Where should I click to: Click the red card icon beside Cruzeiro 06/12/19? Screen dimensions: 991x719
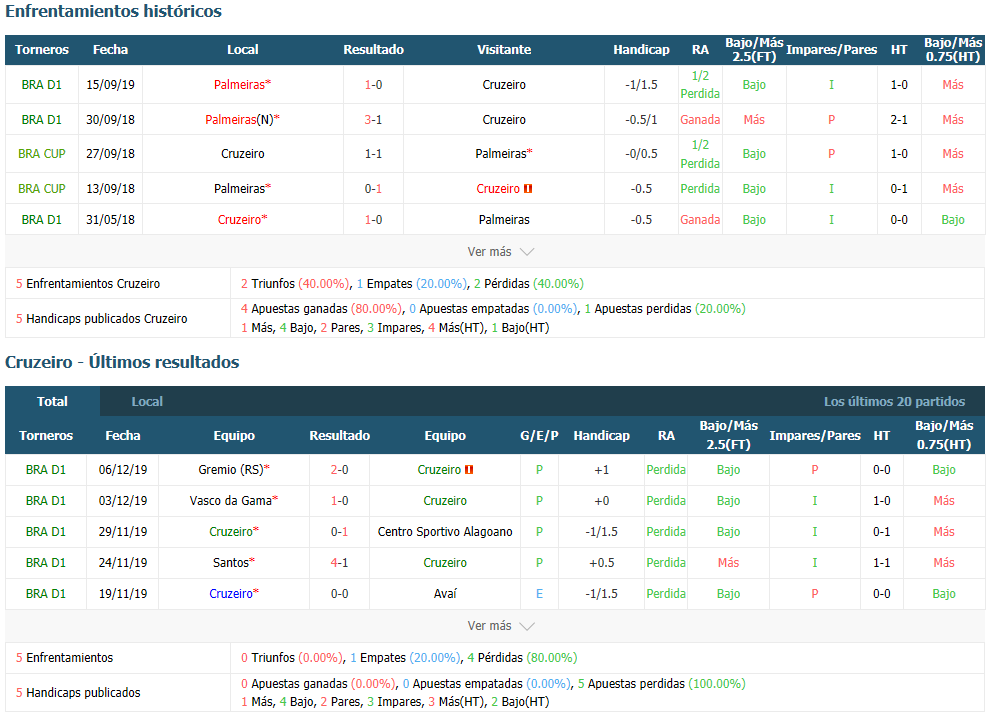click(469, 469)
